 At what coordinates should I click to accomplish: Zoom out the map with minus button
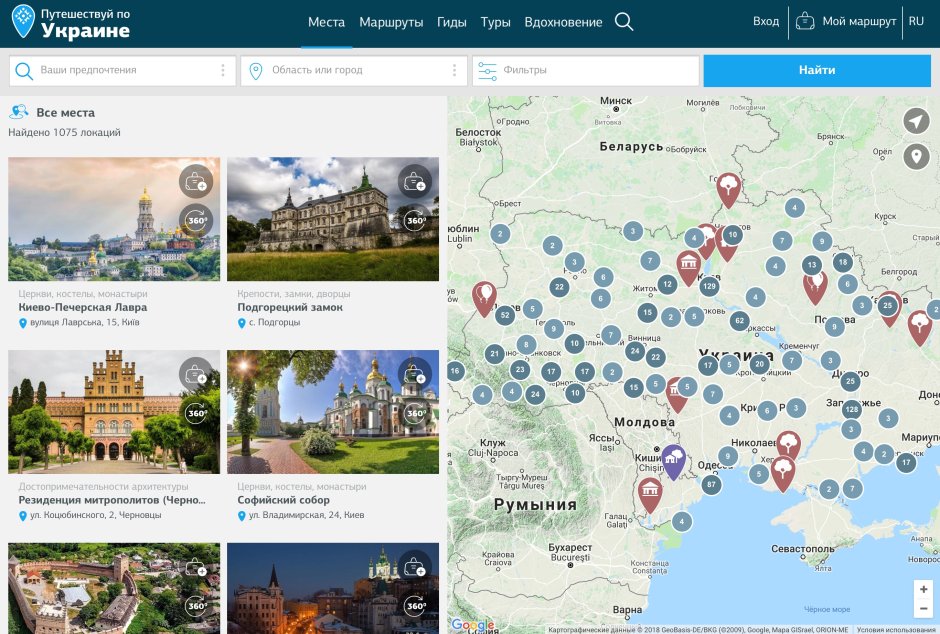(x=923, y=609)
